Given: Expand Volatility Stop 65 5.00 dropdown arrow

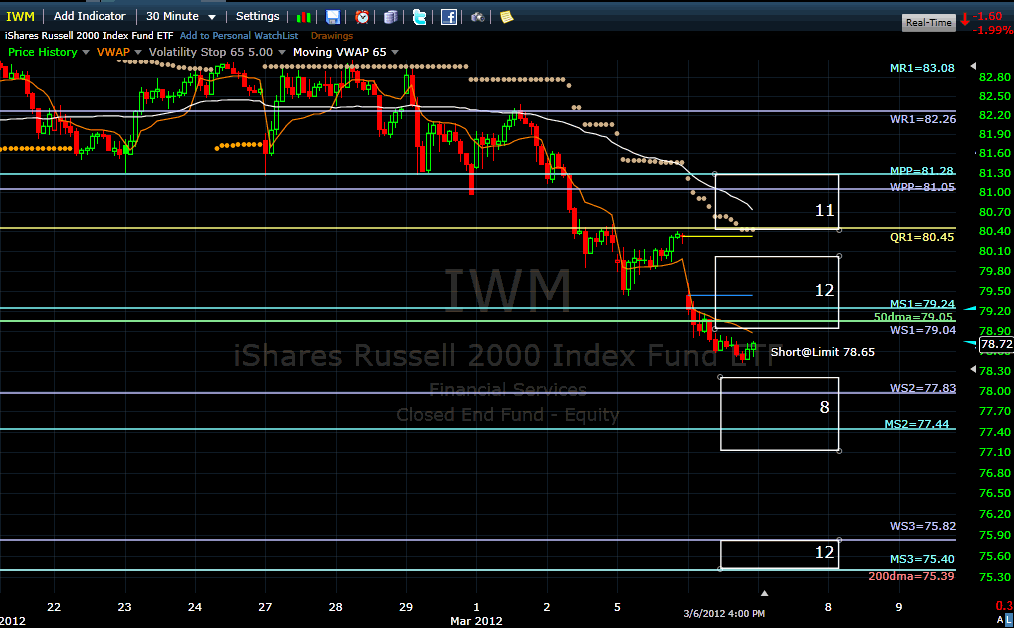Looking at the screenshot, I should [x=281, y=52].
